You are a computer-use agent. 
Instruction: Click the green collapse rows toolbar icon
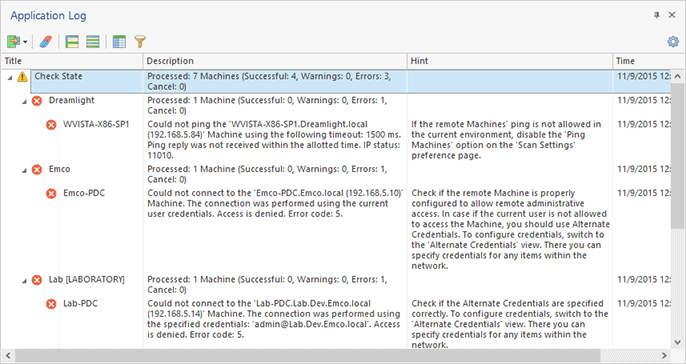tap(93, 42)
